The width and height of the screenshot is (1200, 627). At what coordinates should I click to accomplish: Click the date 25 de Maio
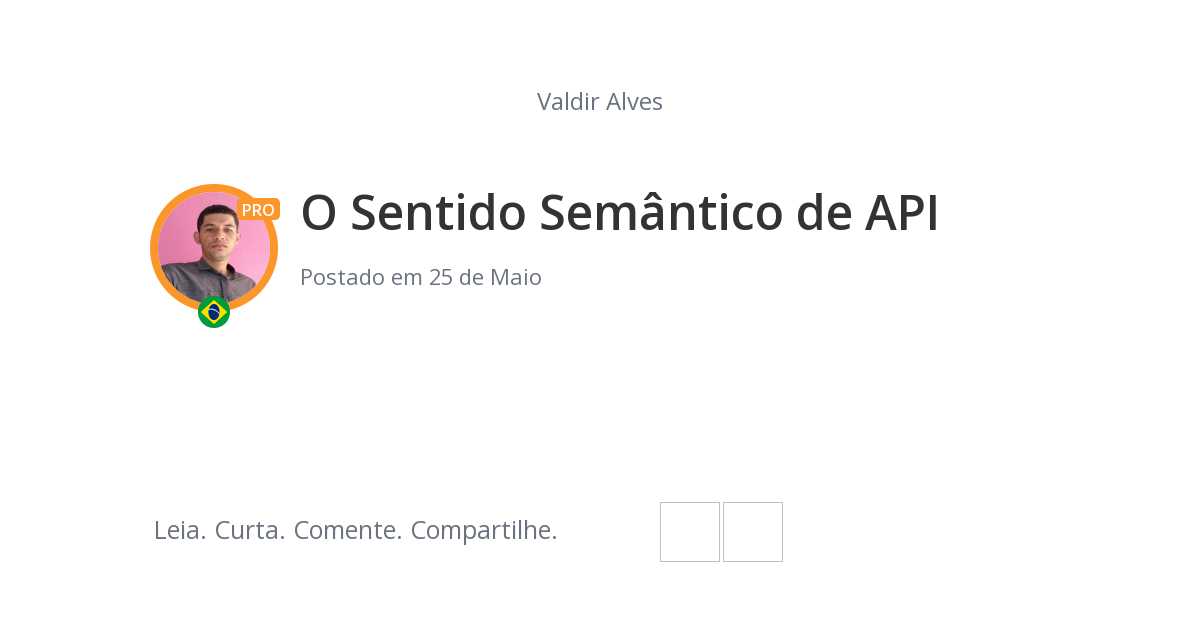(485, 278)
